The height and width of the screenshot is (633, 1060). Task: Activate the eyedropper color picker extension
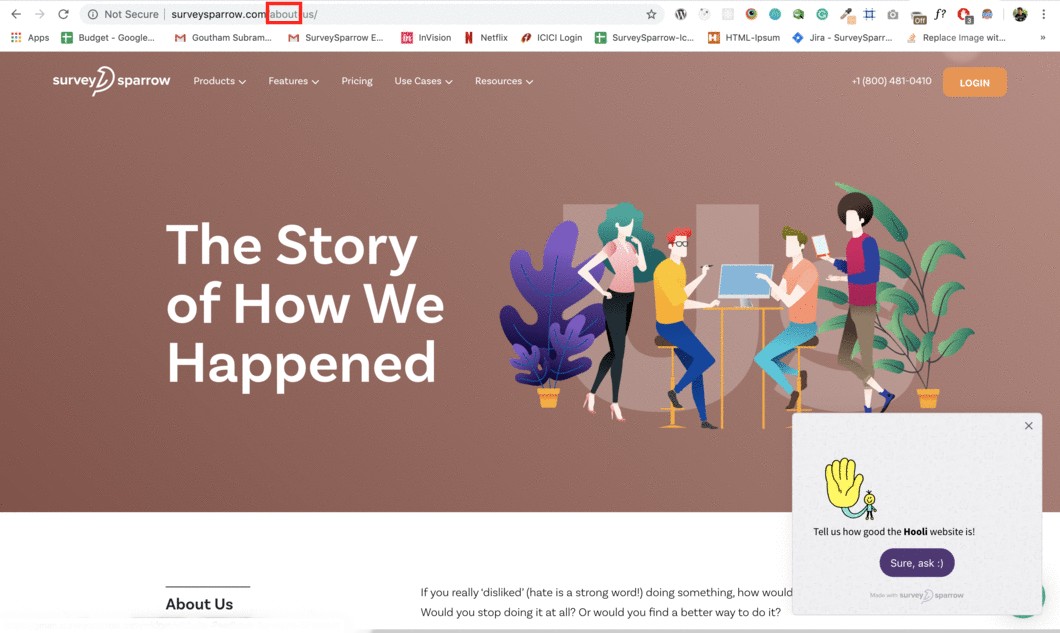click(846, 14)
